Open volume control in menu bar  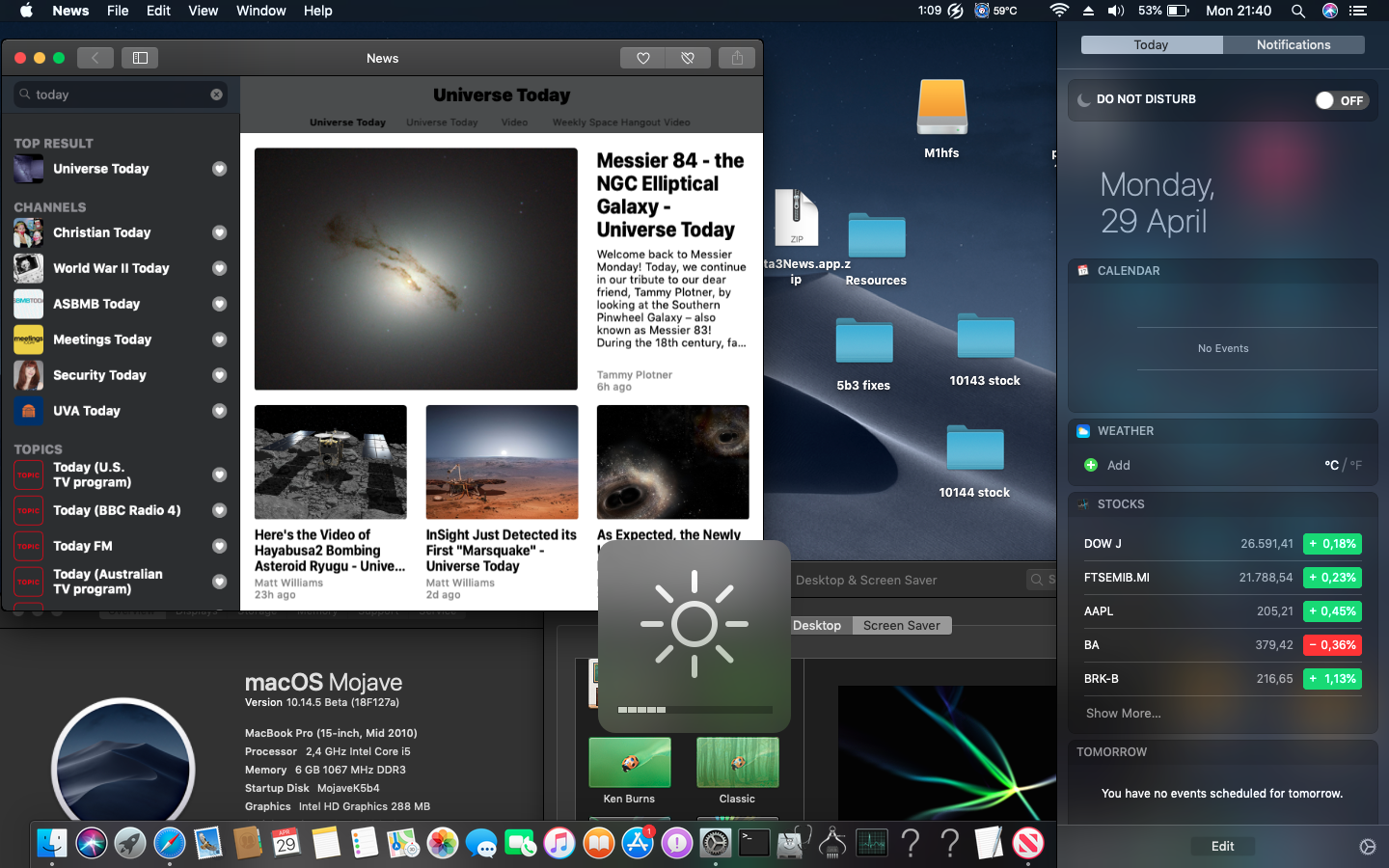click(x=1116, y=11)
